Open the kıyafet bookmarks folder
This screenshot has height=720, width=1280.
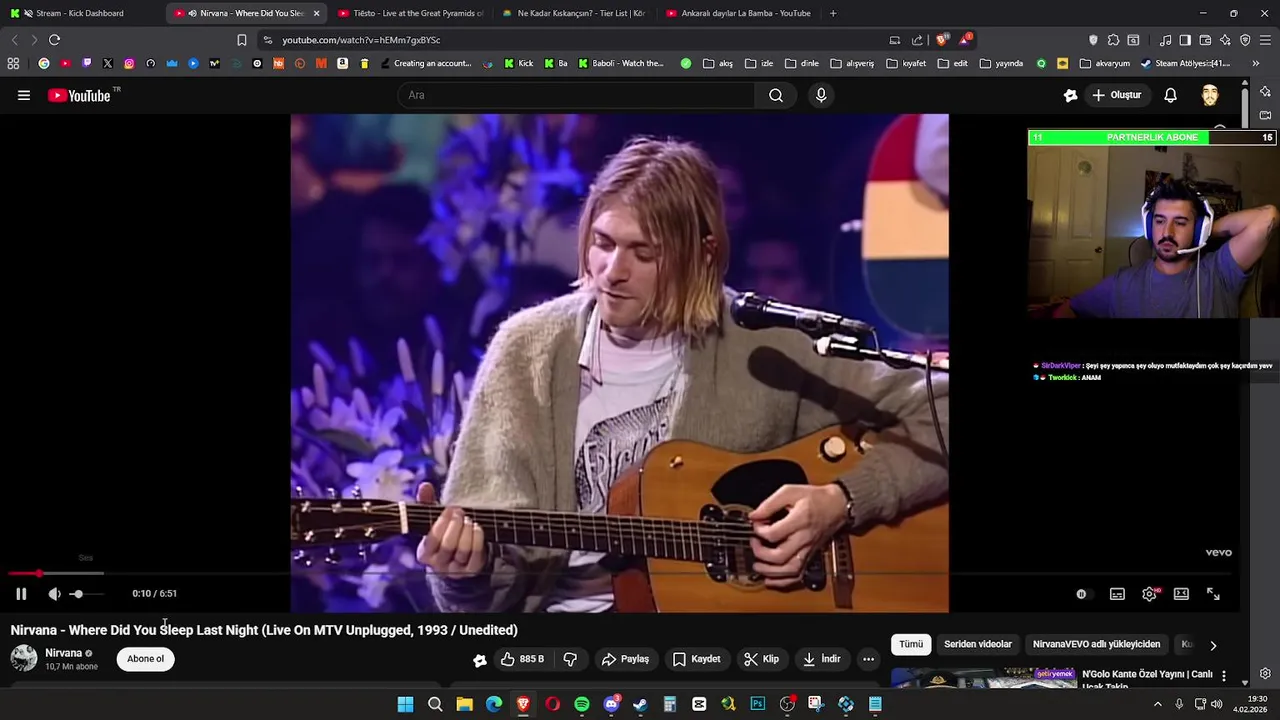coord(906,63)
